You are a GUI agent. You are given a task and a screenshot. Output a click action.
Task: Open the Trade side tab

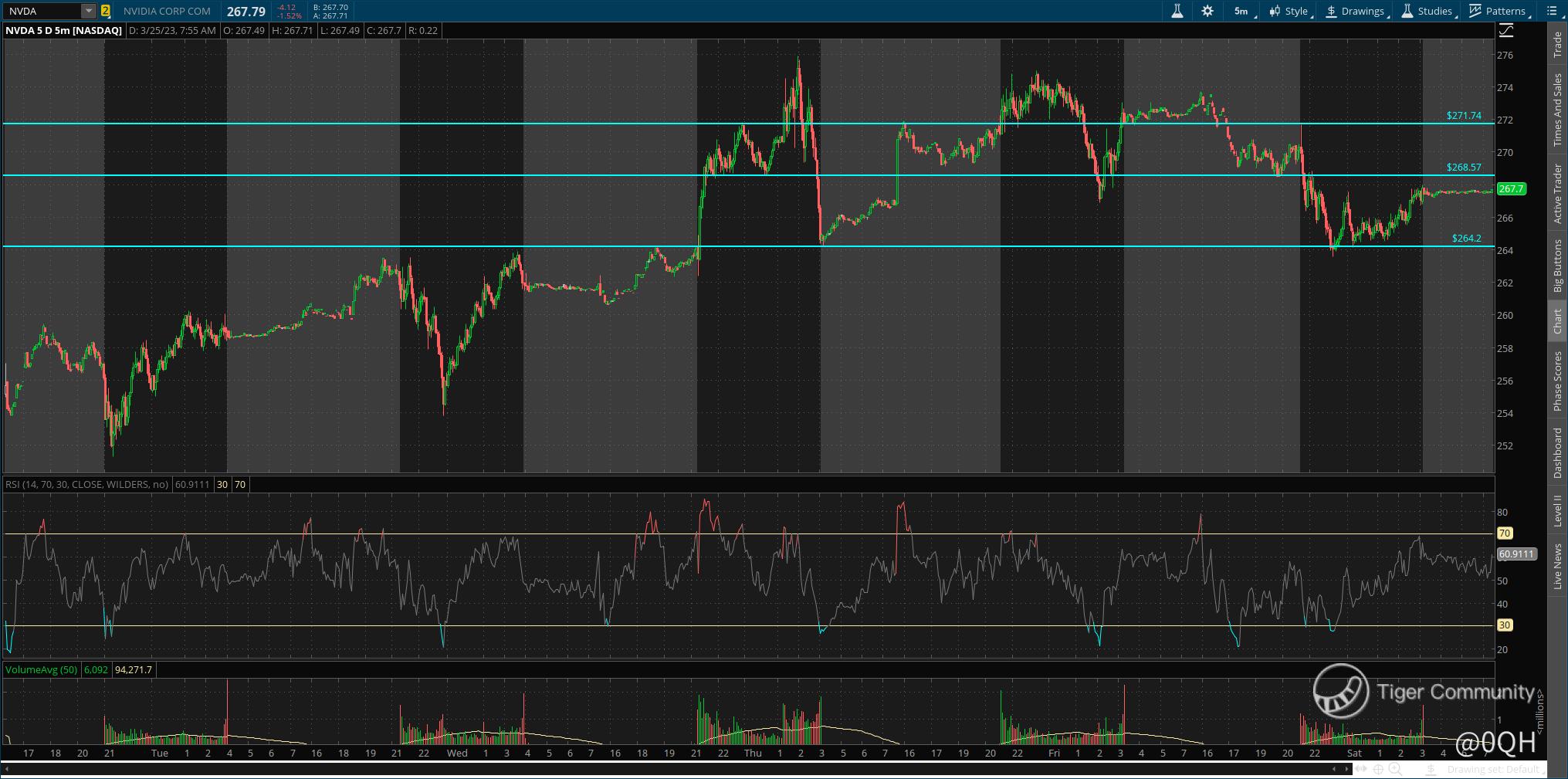1557,45
